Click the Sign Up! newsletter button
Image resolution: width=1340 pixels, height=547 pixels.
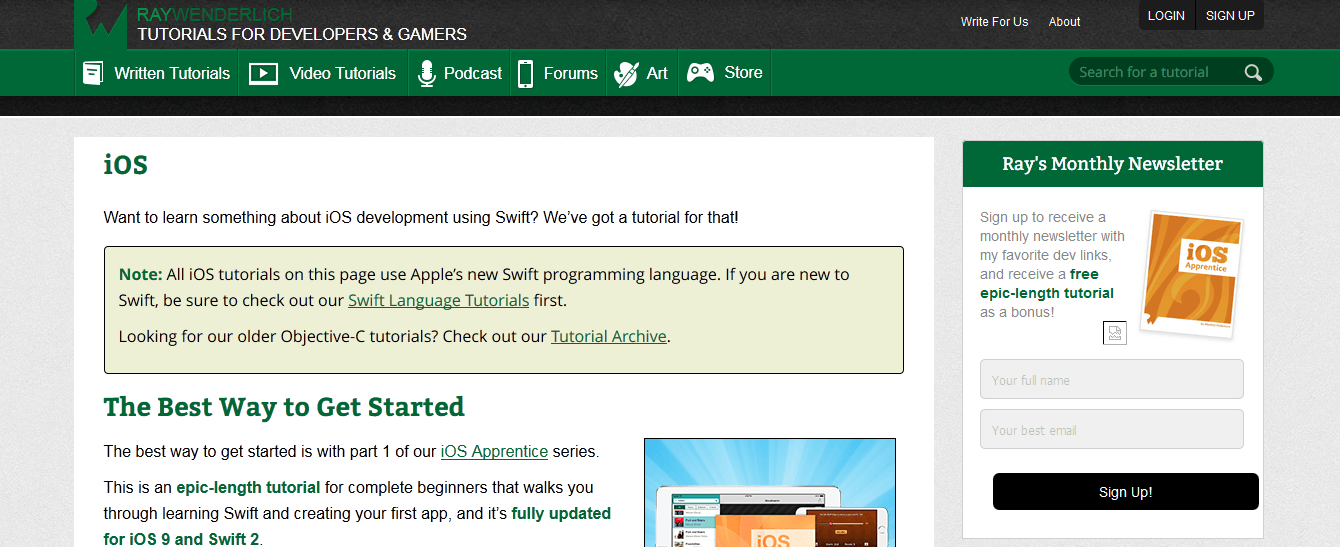(x=1125, y=492)
